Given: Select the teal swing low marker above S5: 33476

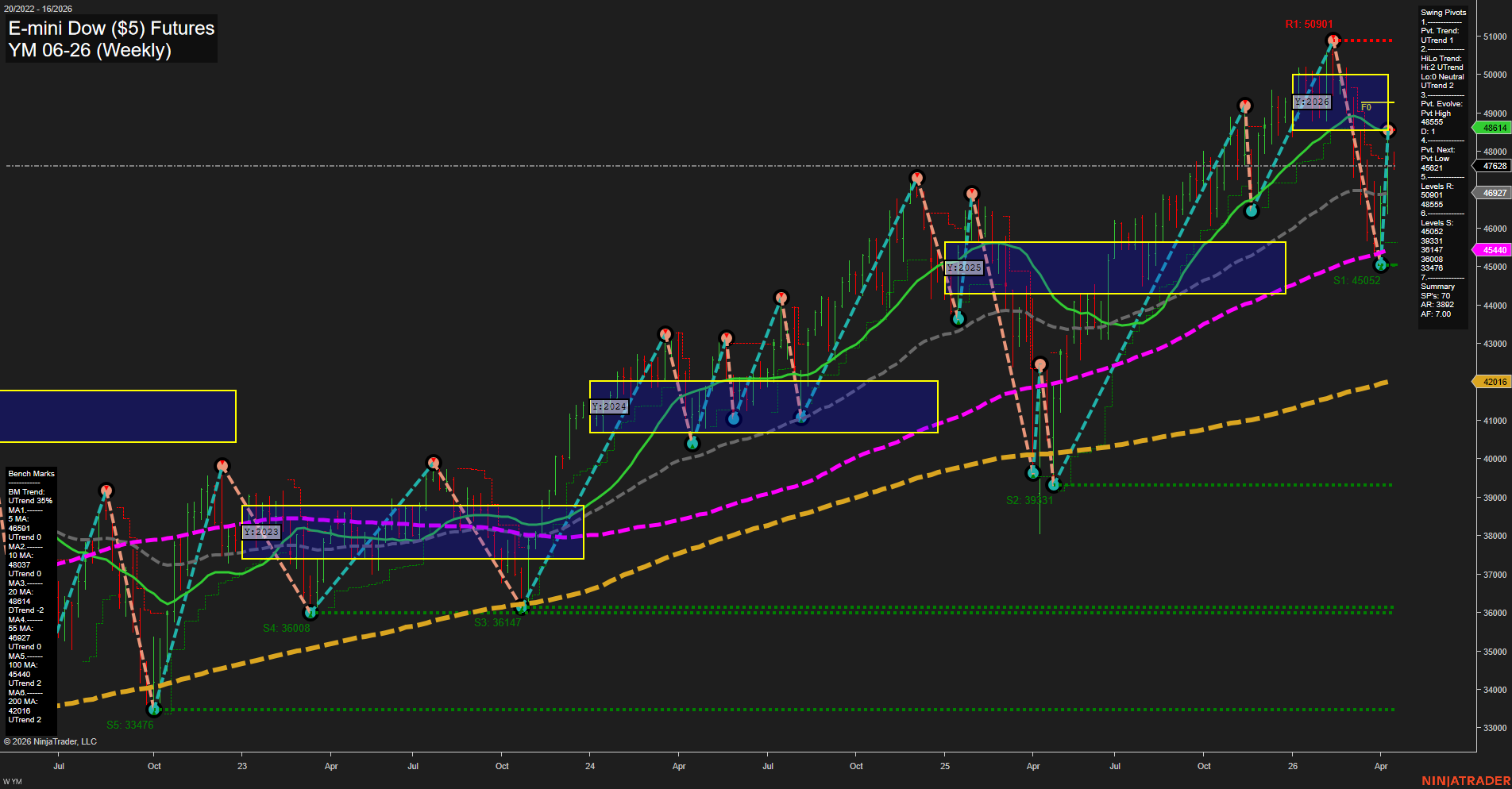Looking at the screenshot, I should pyautogui.click(x=155, y=710).
